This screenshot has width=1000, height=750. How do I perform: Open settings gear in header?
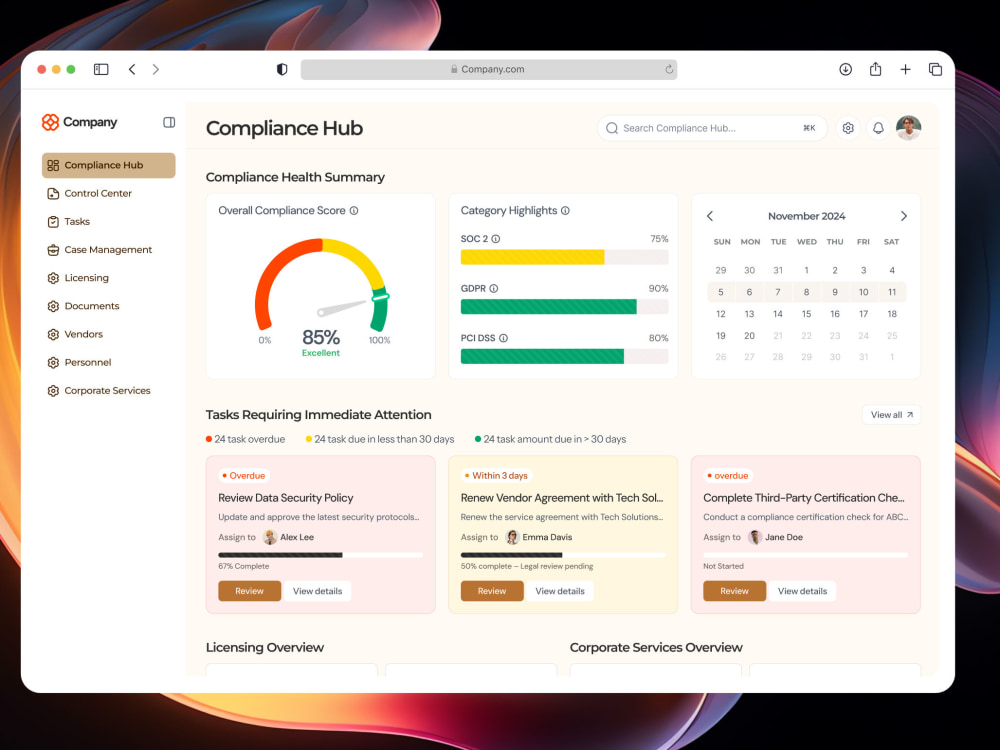pos(848,128)
